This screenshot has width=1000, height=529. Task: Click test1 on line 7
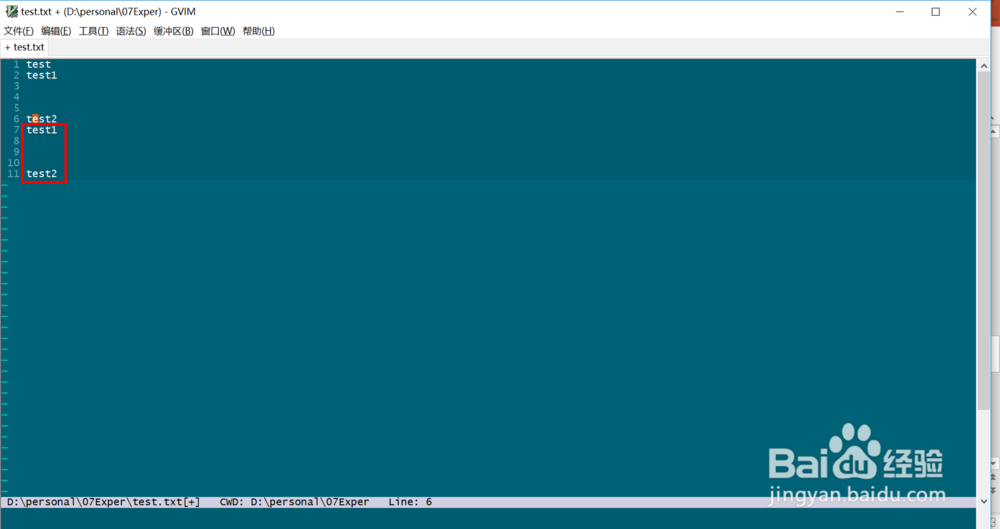[41, 130]
